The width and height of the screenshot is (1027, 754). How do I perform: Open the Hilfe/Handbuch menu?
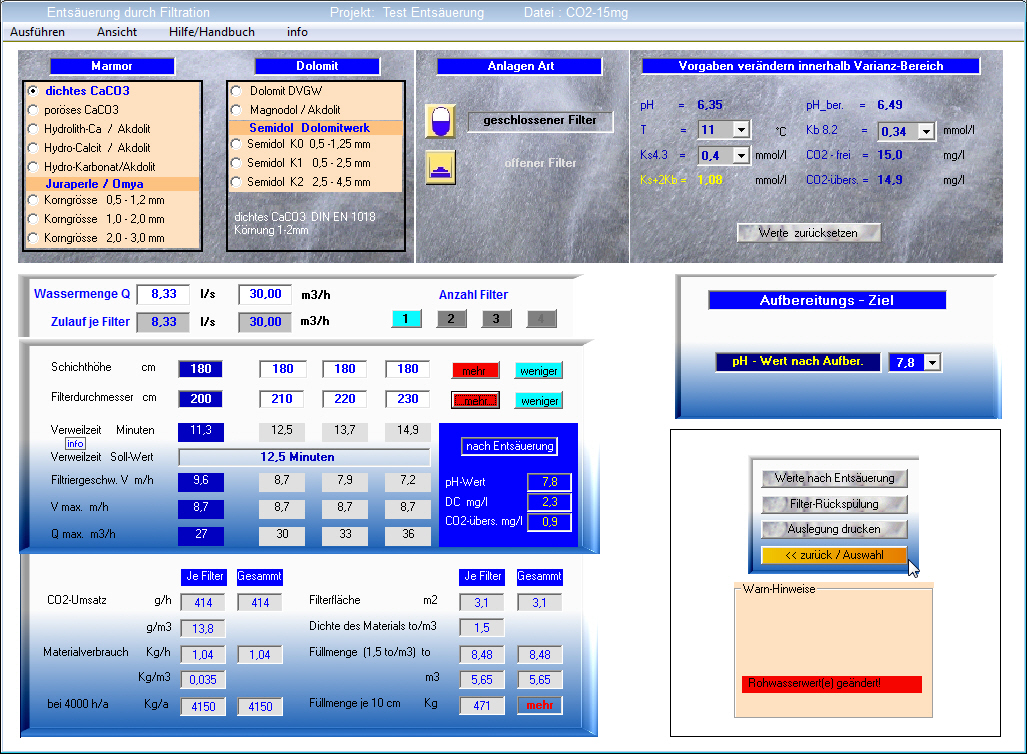coord(212,32)
